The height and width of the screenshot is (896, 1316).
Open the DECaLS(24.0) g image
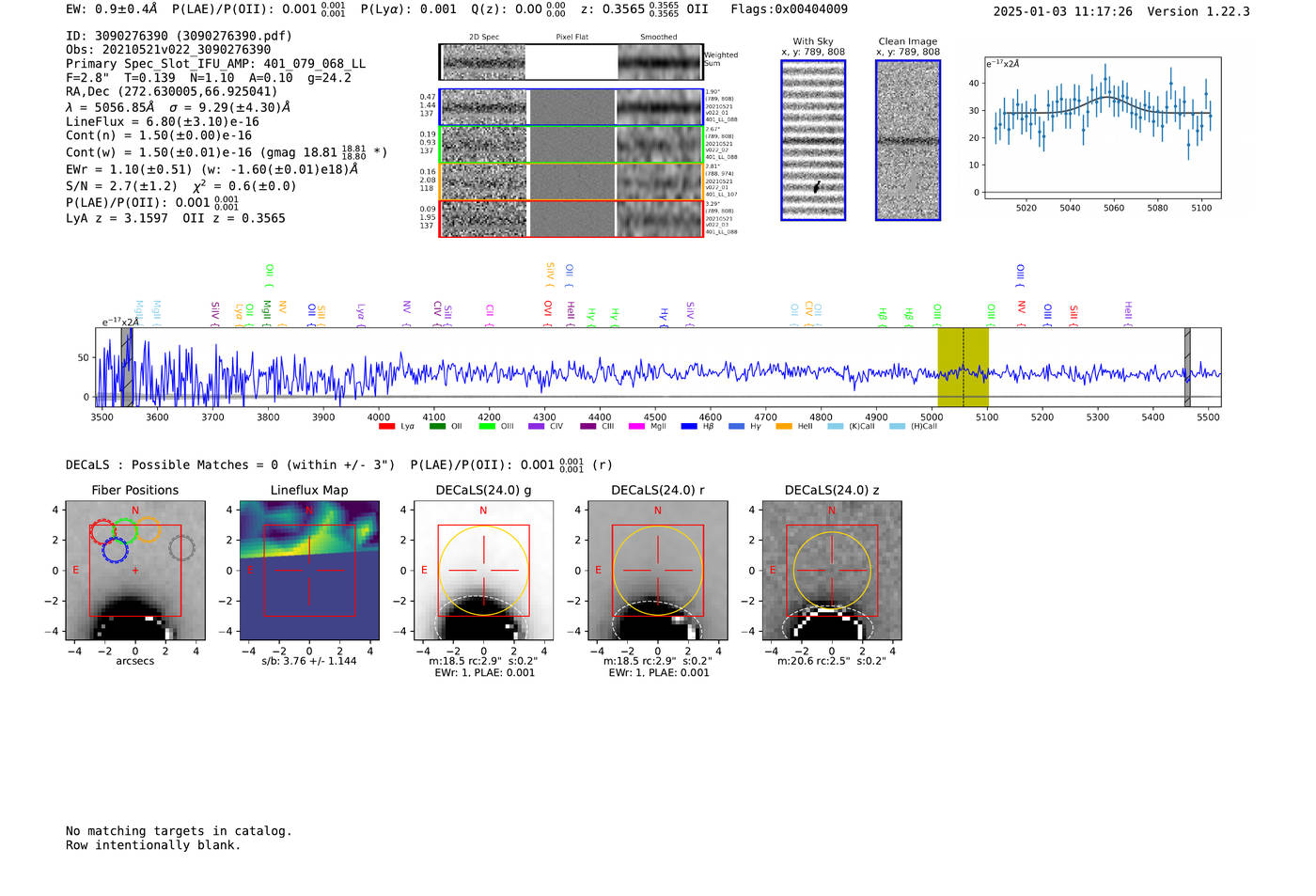tap(483, 570)
